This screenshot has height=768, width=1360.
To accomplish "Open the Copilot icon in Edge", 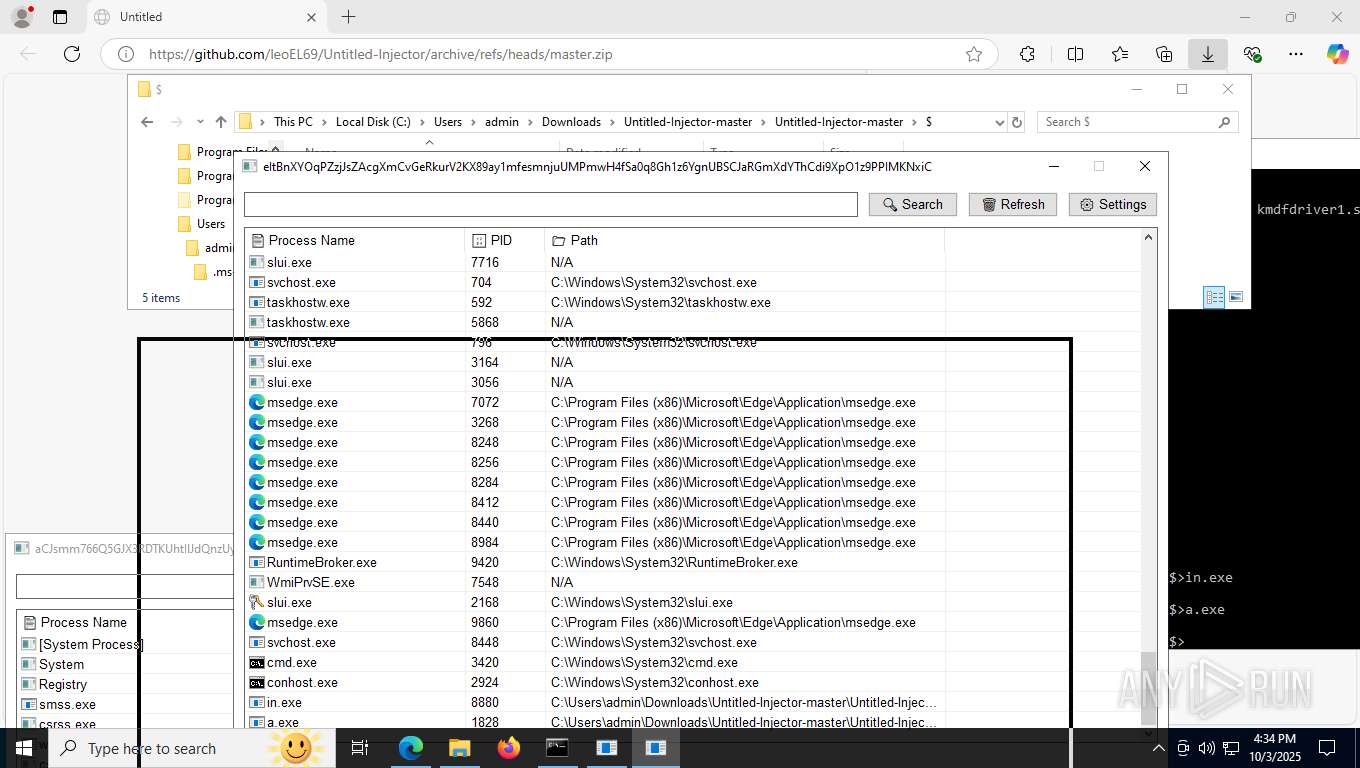I will click(1338, 54).
